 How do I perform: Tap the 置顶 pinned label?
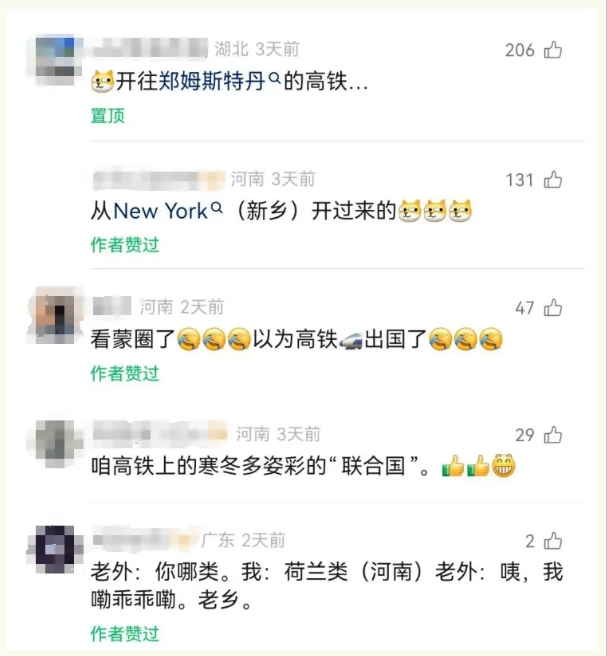click(108, 115)
